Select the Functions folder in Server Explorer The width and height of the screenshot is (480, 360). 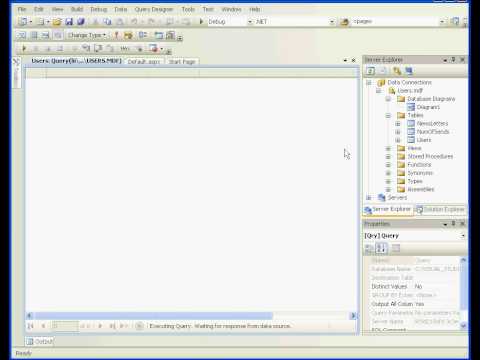pyautogui.click(x=419, y=165)
